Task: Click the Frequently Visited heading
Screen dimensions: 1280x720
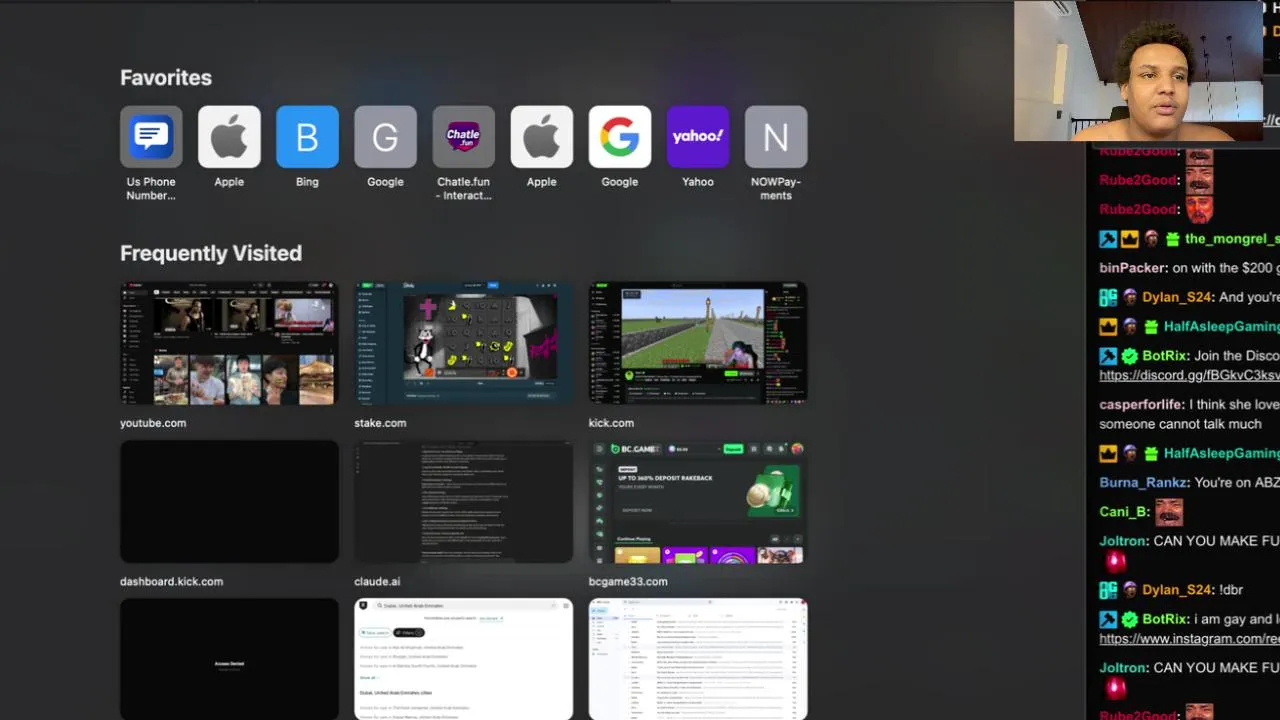Action: pos(211,253)
